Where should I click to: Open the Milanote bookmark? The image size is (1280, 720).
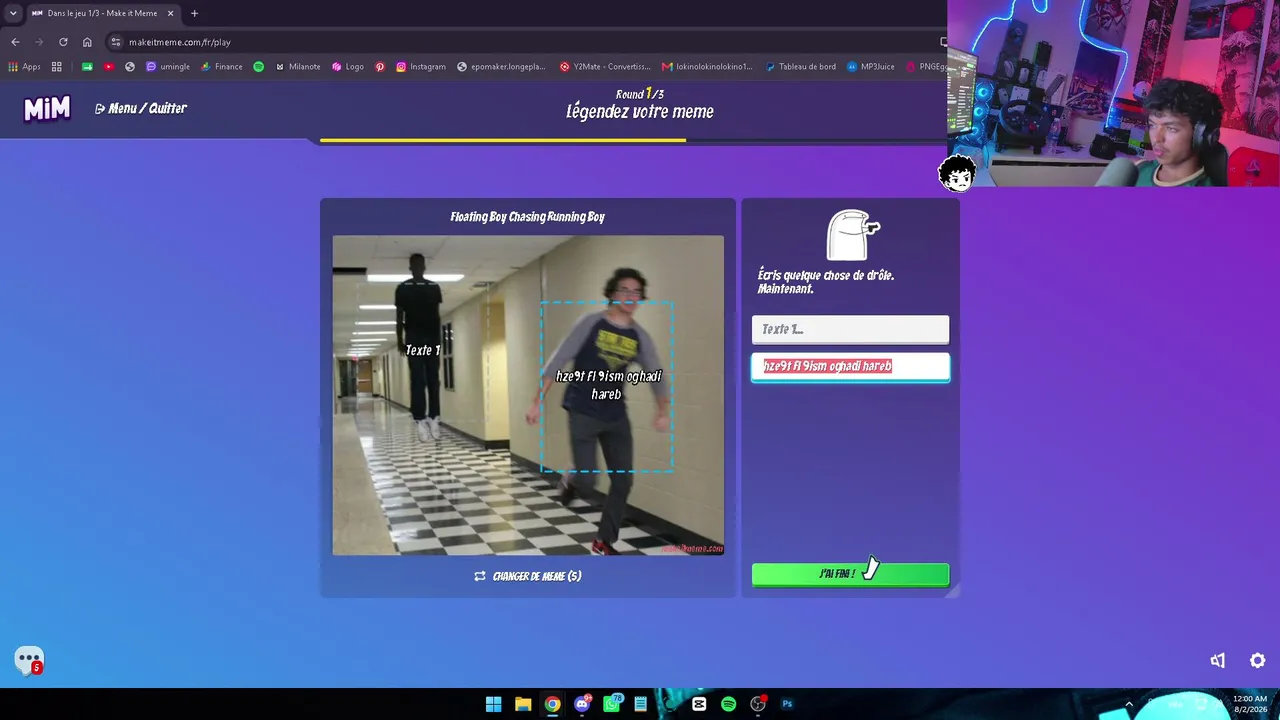pyautogui.click(x=298, y=67)
